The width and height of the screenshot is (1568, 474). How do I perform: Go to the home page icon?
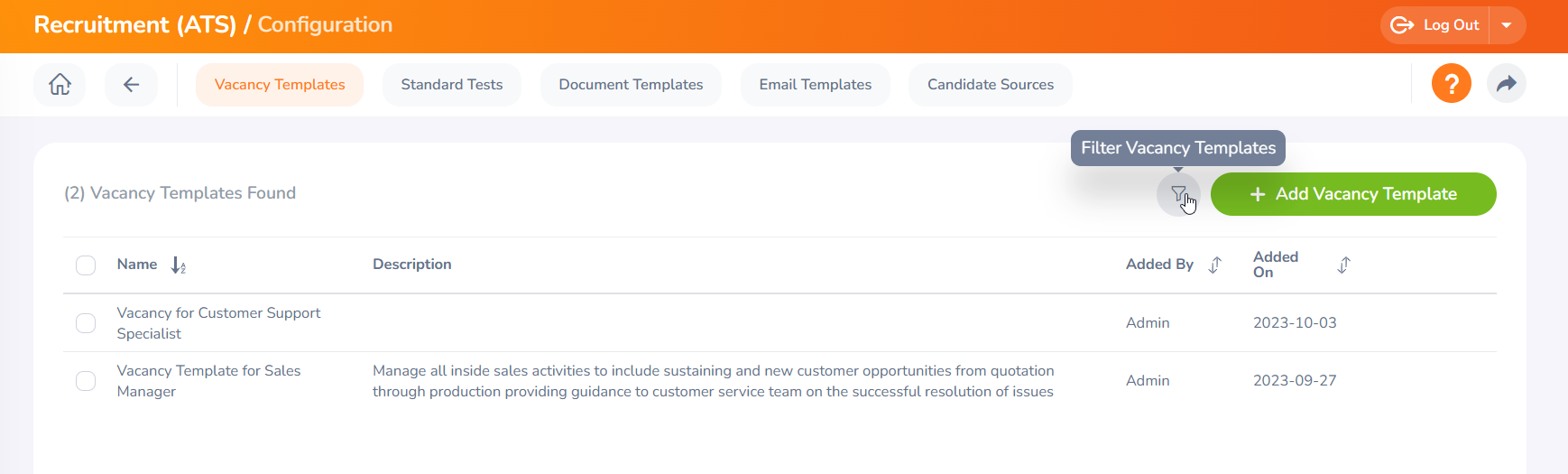60,85
